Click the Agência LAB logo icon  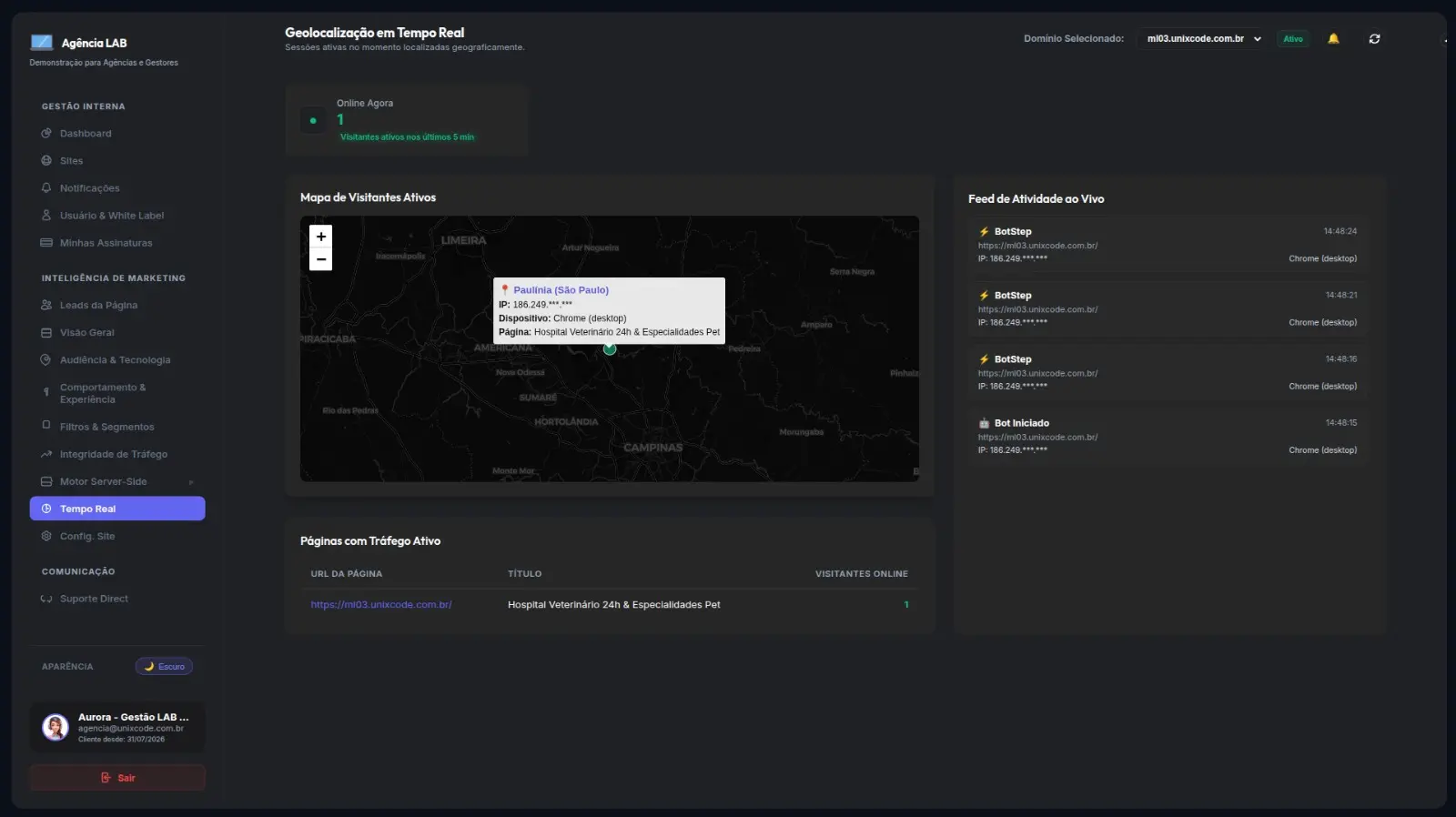[x=42, y=42]
